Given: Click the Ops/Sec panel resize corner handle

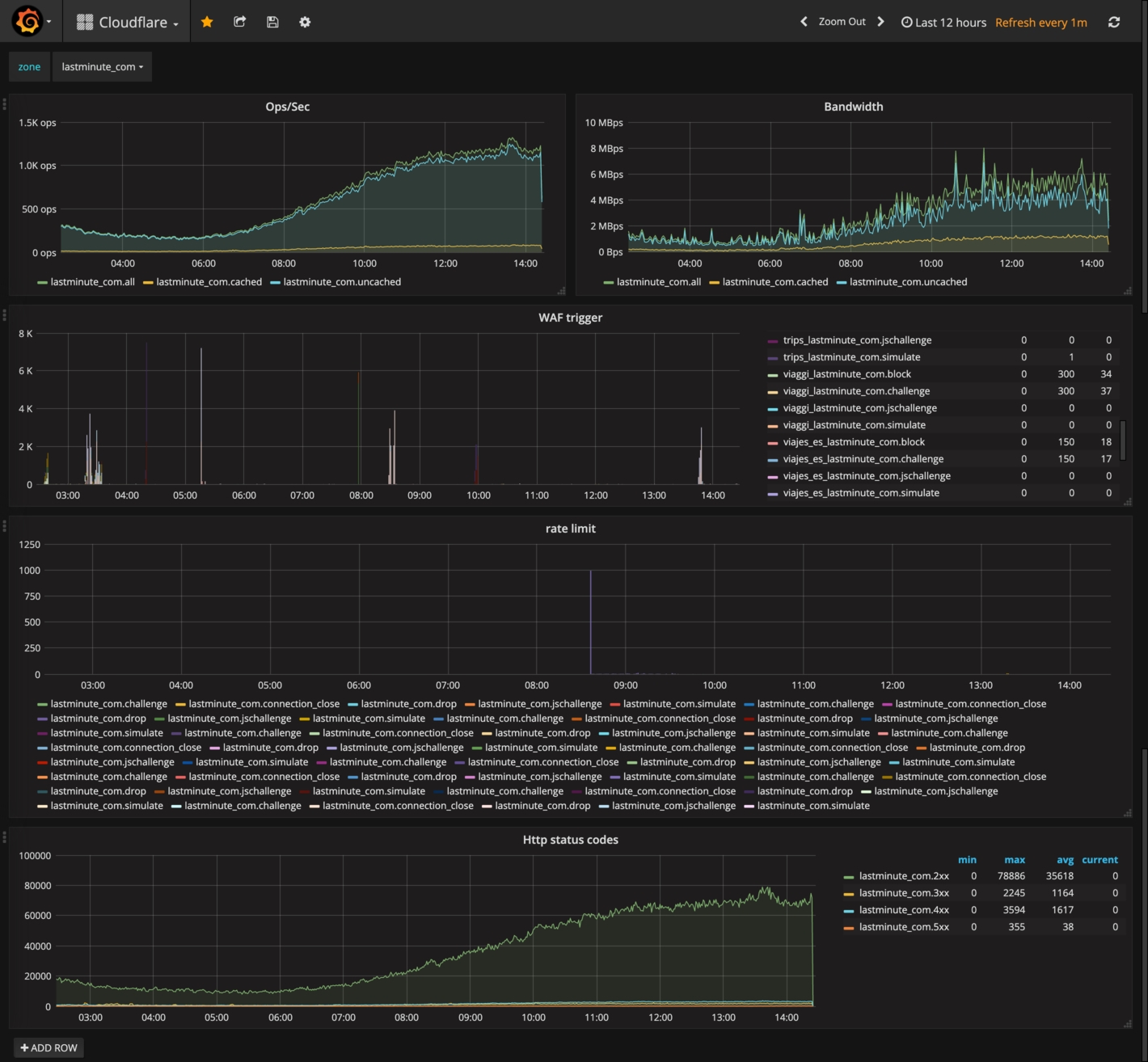Looking at the screenshot, I should [x=561, y=291].
